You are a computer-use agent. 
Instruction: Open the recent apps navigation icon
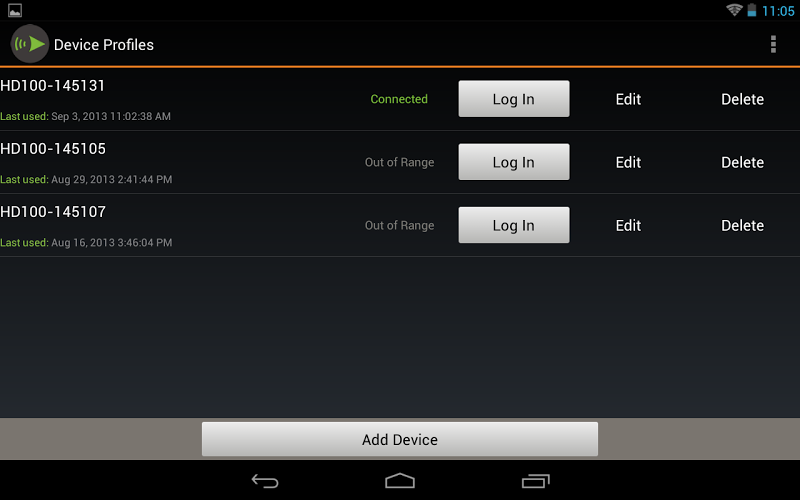(535, 481)
